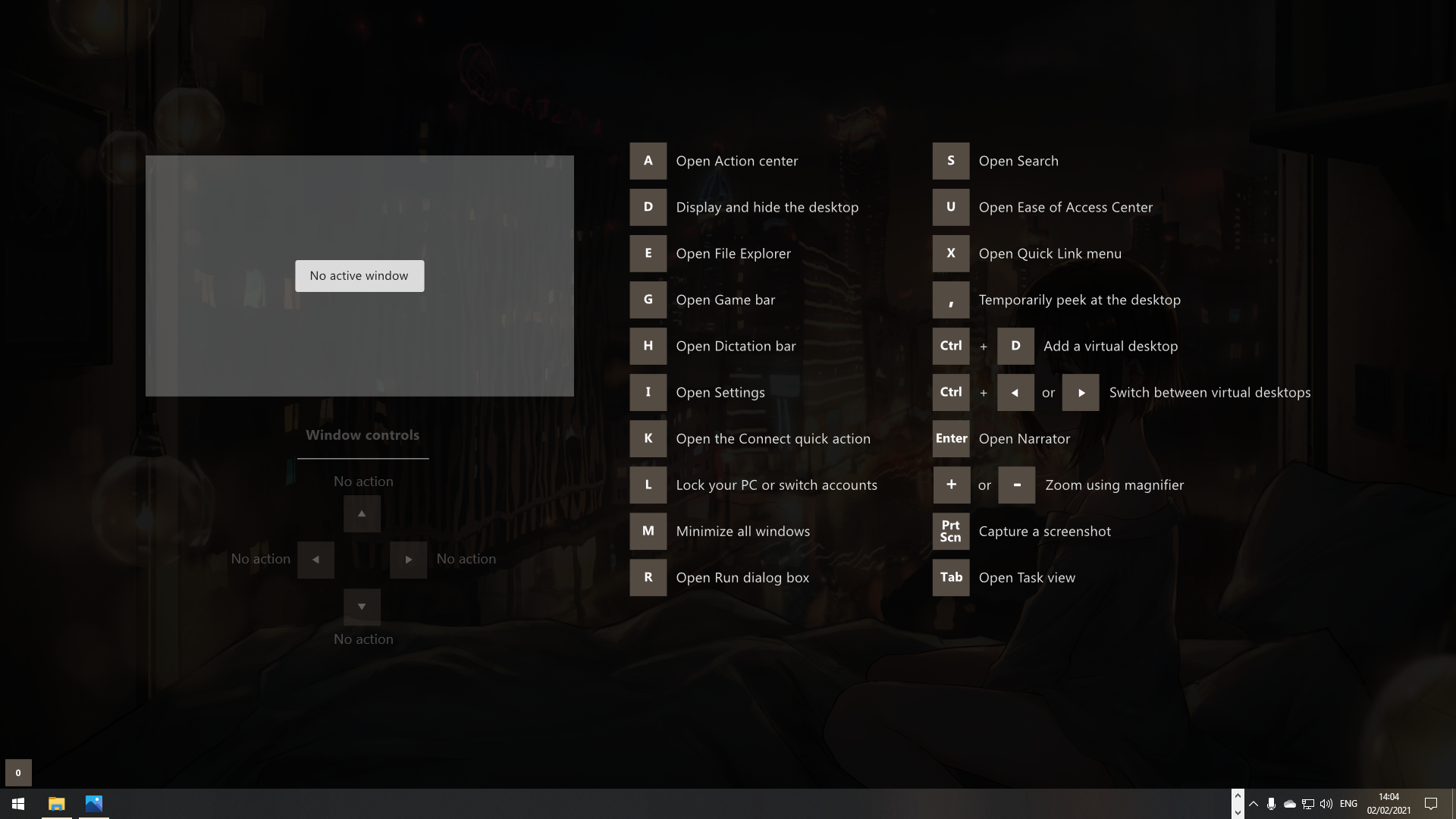This screenshot has width=1456, height=819.
Task: Click the network icon in system tray
Action: click(1307, 804)
